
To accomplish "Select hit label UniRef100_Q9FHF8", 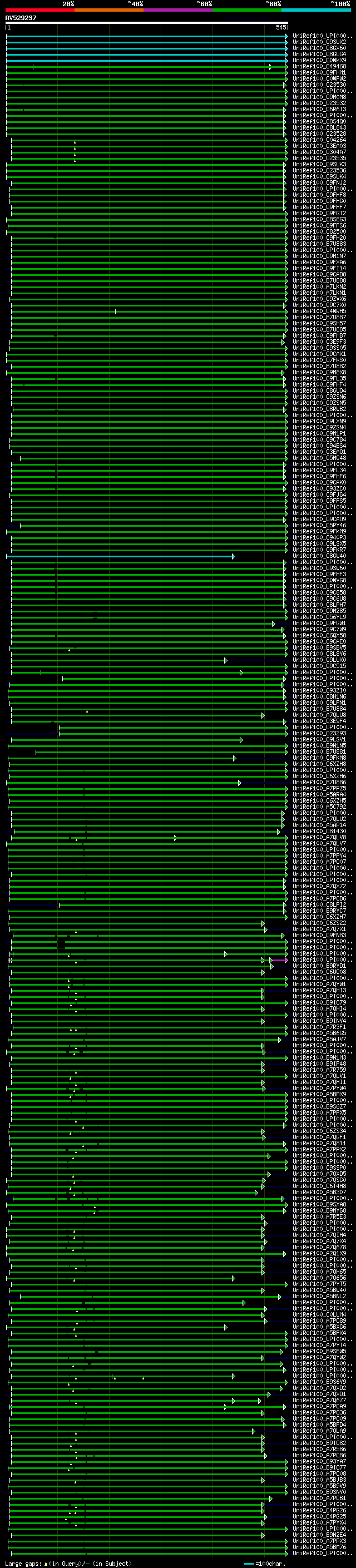I will tap(319, 195).
